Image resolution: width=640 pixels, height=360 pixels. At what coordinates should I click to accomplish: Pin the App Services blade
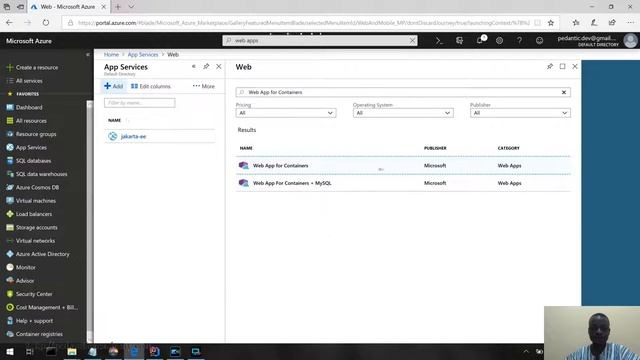point(206,66)
